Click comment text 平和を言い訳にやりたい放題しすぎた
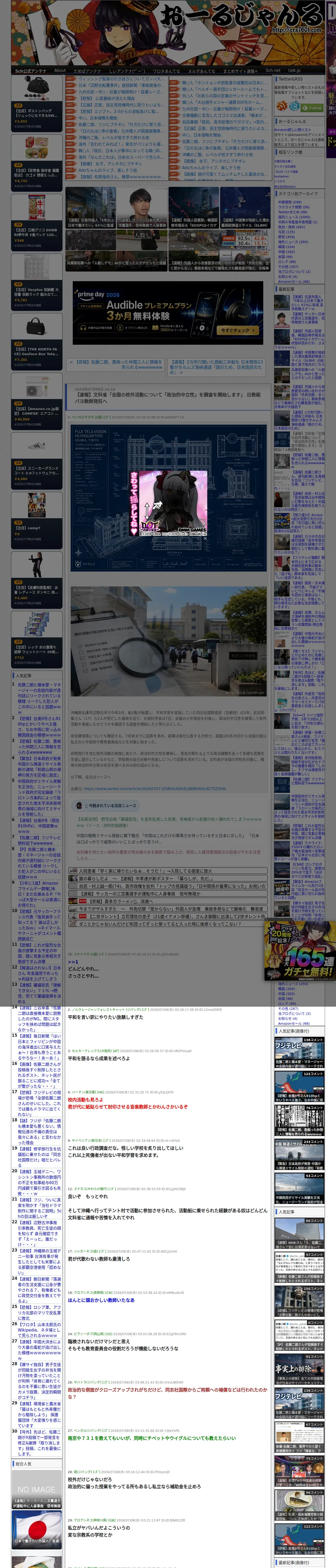The width and height of the screenshot is (336, 1568). 105,1017
